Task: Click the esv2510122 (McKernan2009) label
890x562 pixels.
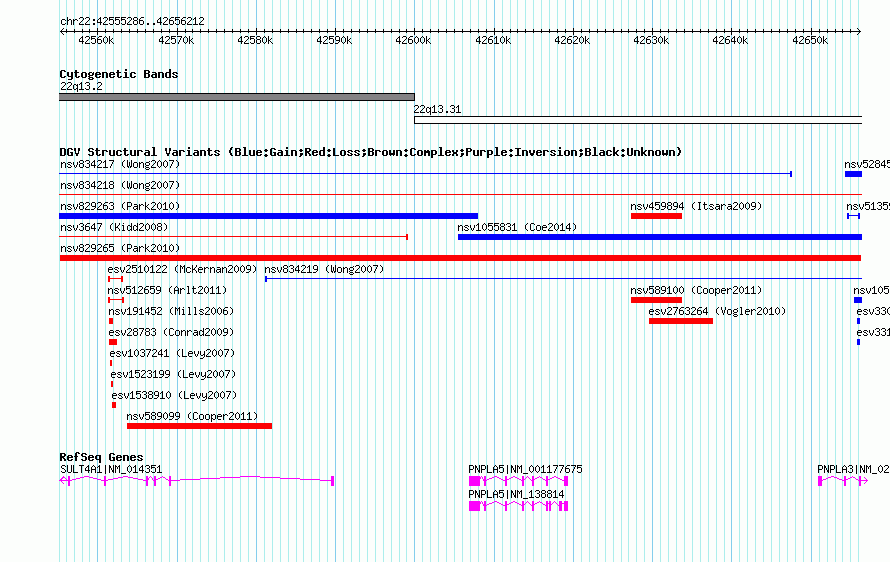Action: [x=182, y=269]
